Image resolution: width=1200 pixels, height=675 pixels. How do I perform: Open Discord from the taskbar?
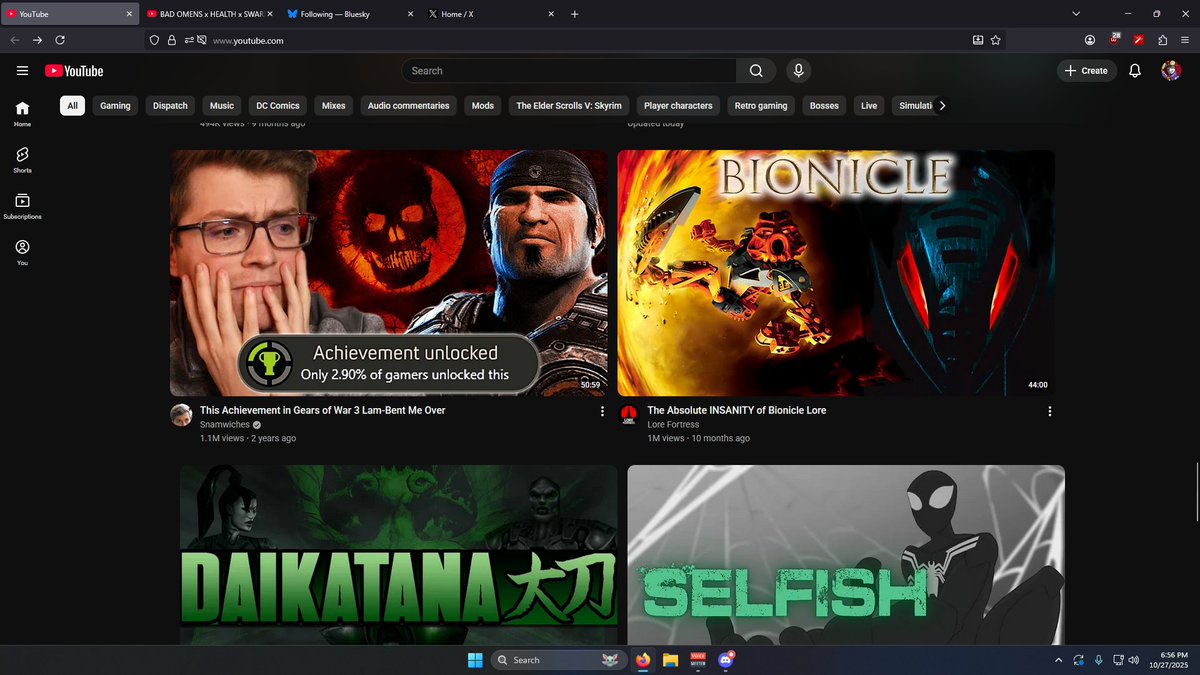coord(726,660)
